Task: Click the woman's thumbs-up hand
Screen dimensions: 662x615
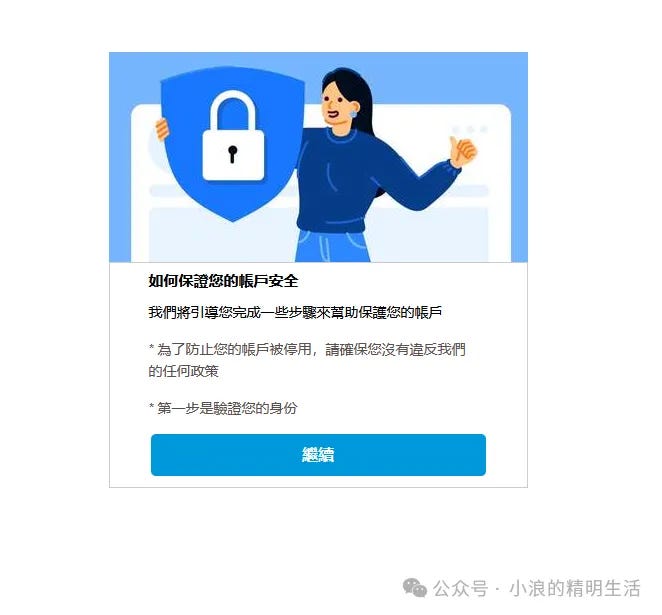Action: 463,152
